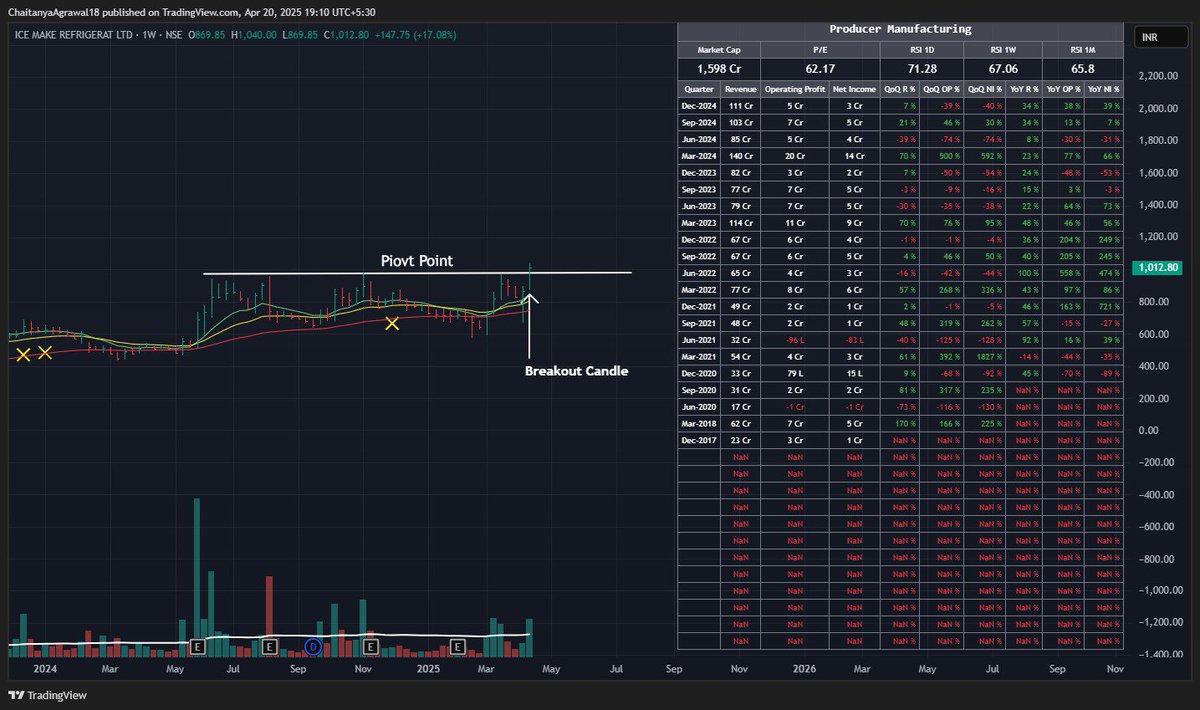Image resolution: width=1200 pixels, height=710 pixels.
Task: Click the Dec-2017 quarter cell
Action: (x=699, y=439)
